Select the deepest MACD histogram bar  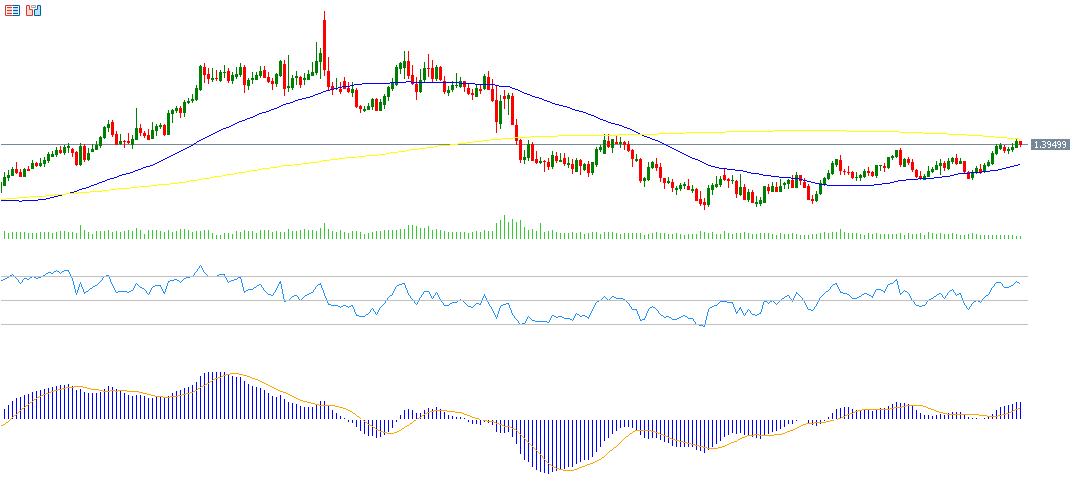click(x=544, y=445)
